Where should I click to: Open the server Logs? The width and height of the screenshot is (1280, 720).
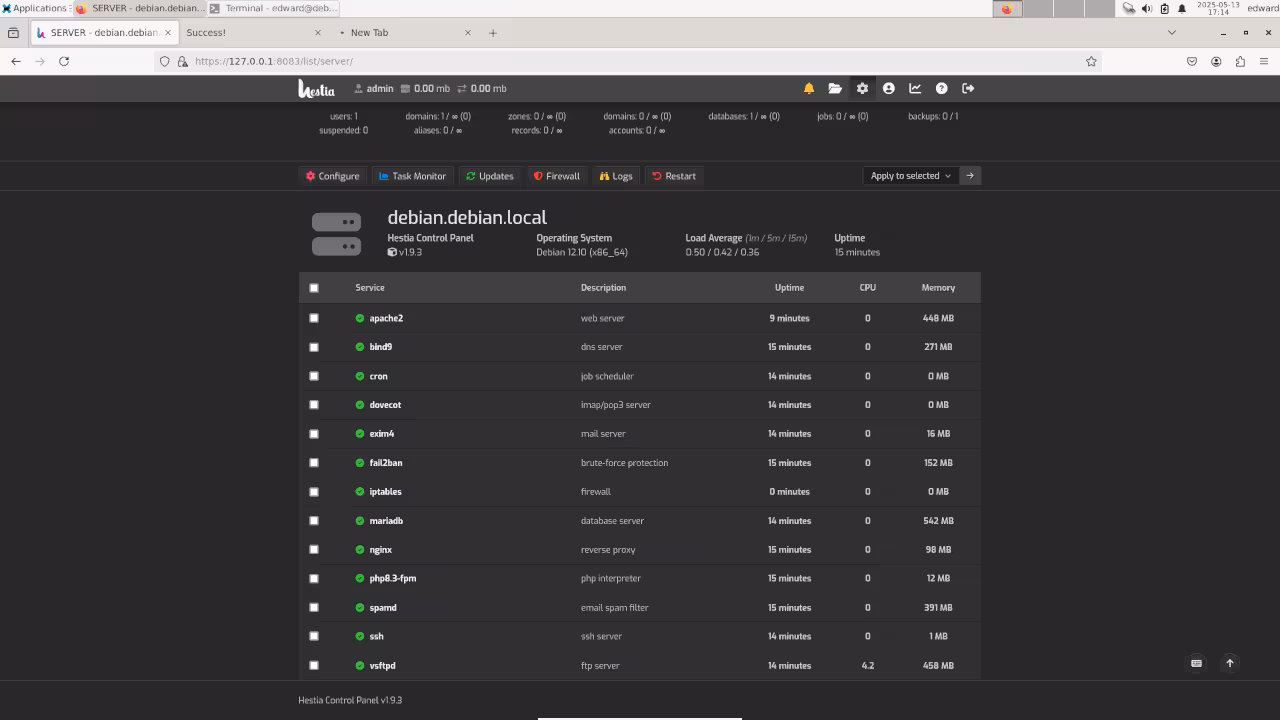616,176
